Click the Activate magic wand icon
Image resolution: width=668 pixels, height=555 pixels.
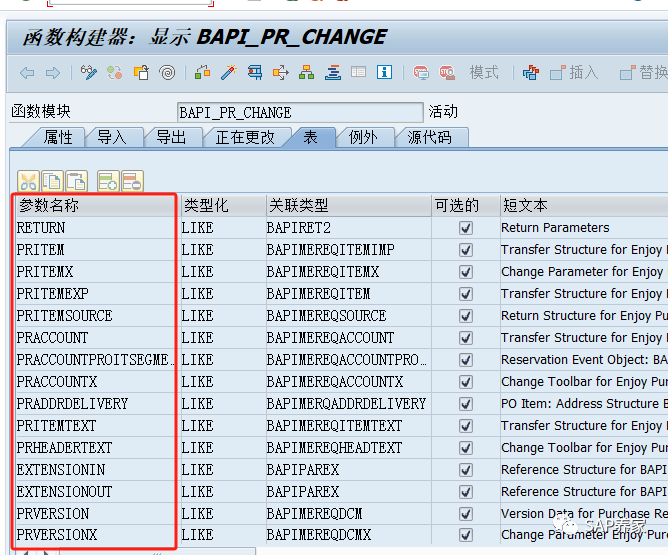pos(229,73)
